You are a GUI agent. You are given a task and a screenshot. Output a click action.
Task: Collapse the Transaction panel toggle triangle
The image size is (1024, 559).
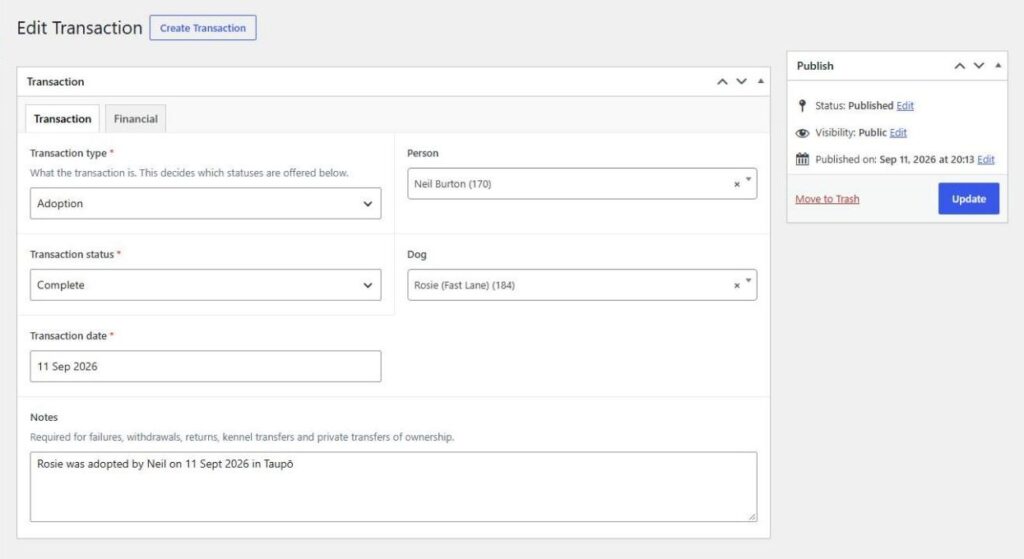tap(760, 82)
